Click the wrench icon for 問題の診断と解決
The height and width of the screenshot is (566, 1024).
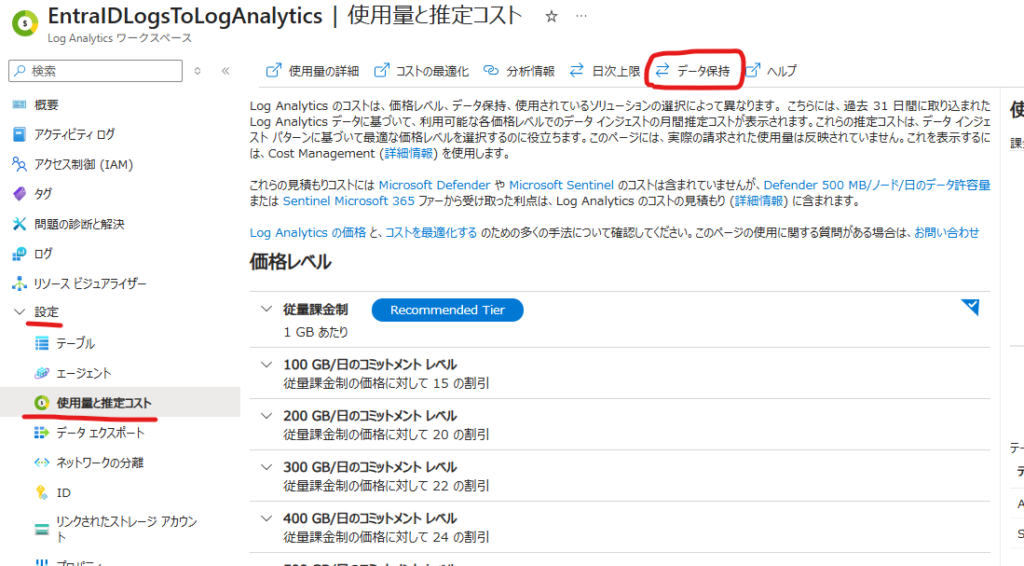point(19,224)
